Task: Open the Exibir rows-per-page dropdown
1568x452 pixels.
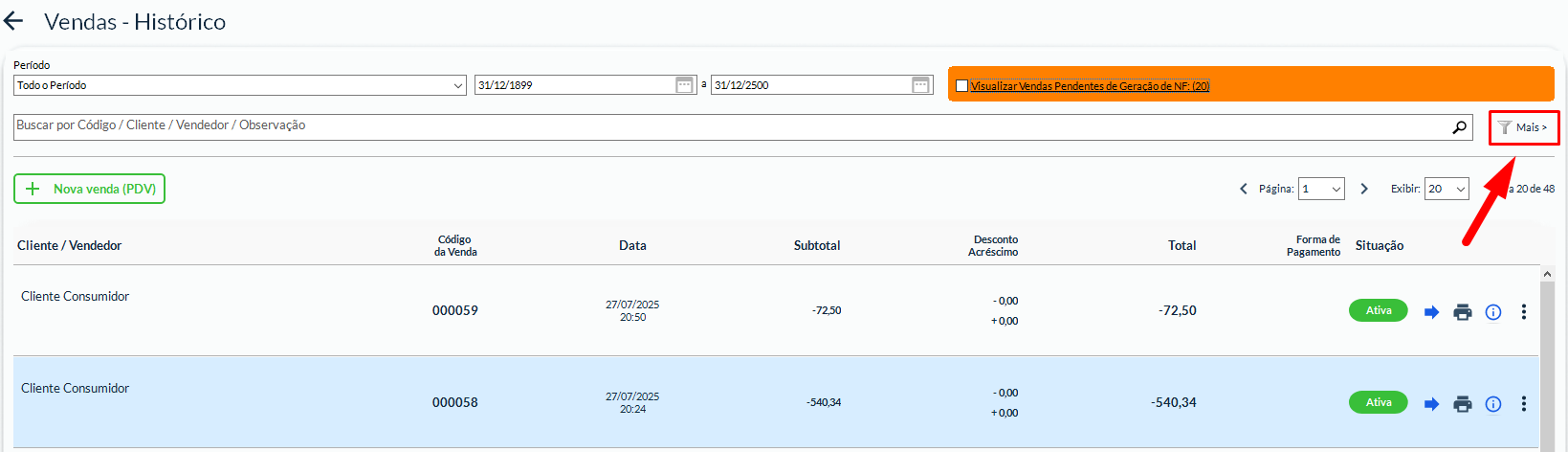Action: point(1446,189)
